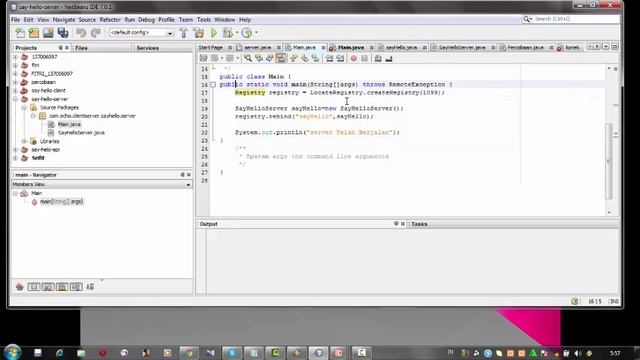Image resolution: width=640 pixels, height=360 pixels.
Task: Click the Build Project hammer icon
Action: tap(184, 33)
